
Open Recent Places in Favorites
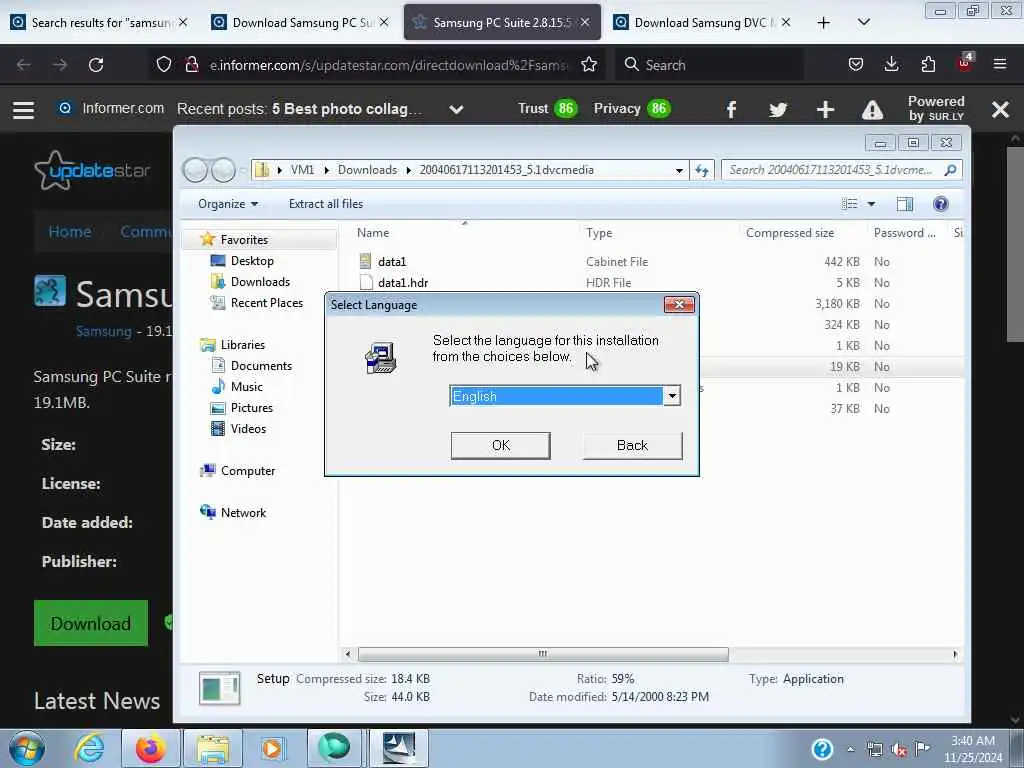(266, 302)
